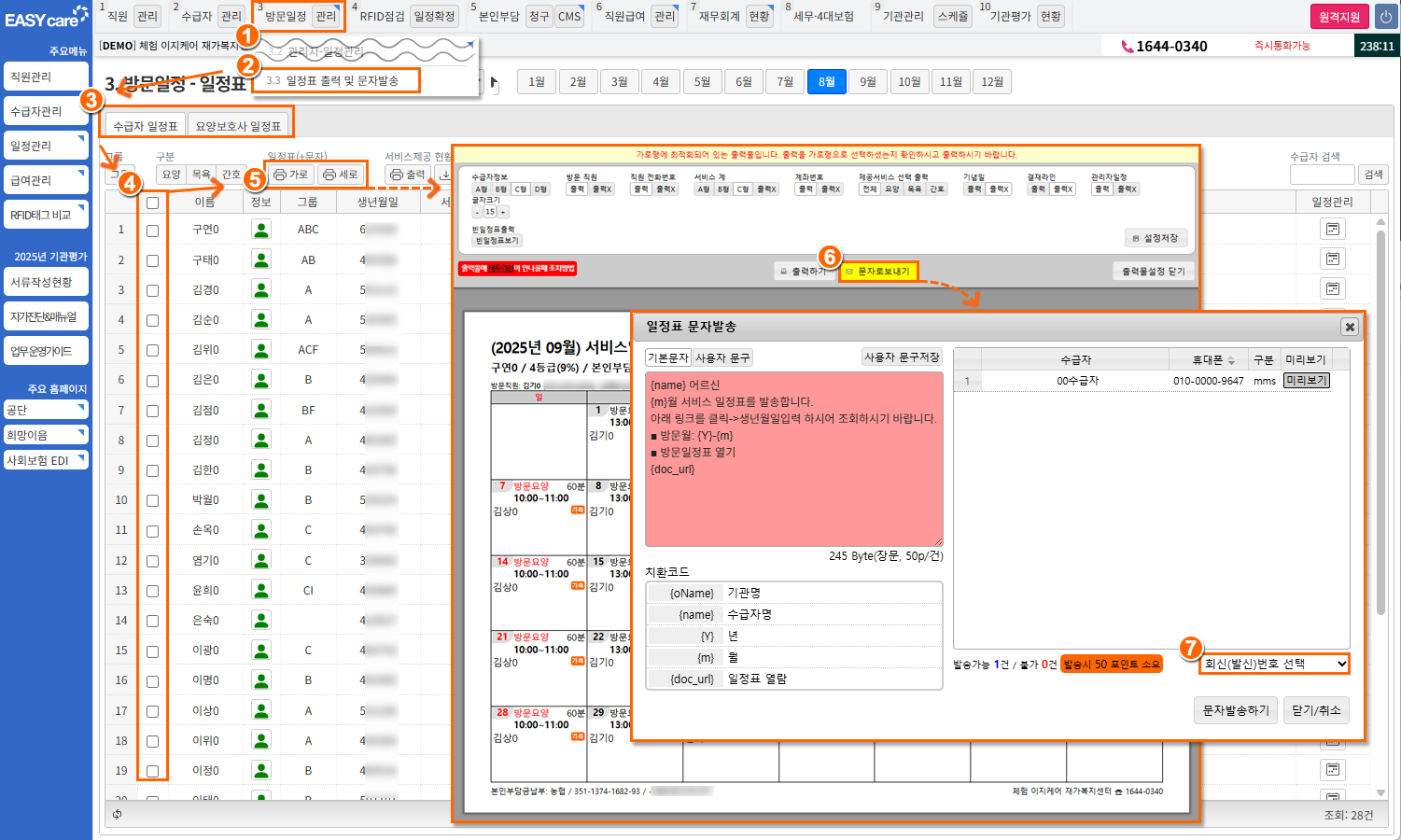Close the 일정표 문자발송 dialog
The width and height of the screenshot is (1401, 840).
coord(1349,327)
